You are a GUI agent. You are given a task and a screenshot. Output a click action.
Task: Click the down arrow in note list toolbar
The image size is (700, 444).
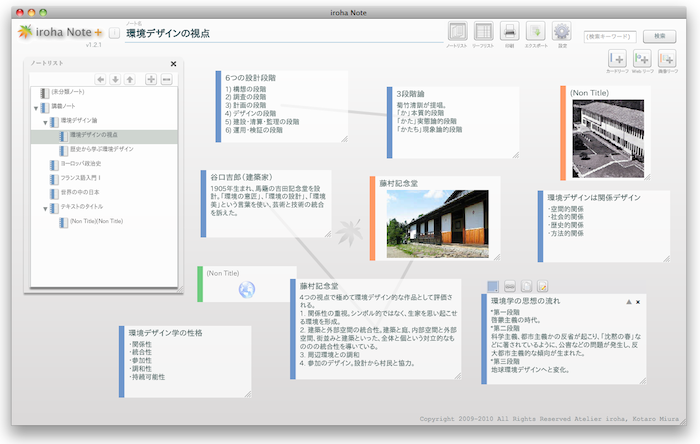coord(115,79)
